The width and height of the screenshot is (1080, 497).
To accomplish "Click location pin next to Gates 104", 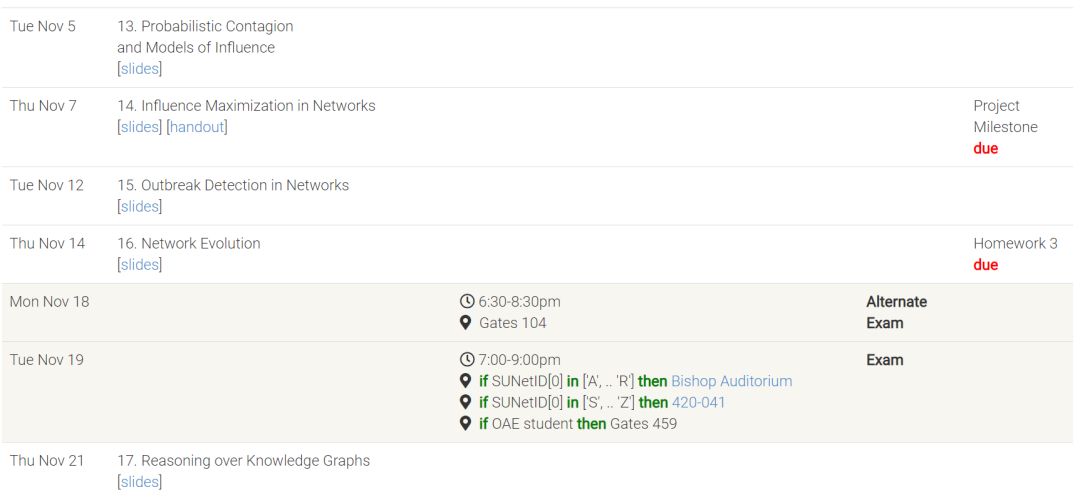I will coord(466,323).
